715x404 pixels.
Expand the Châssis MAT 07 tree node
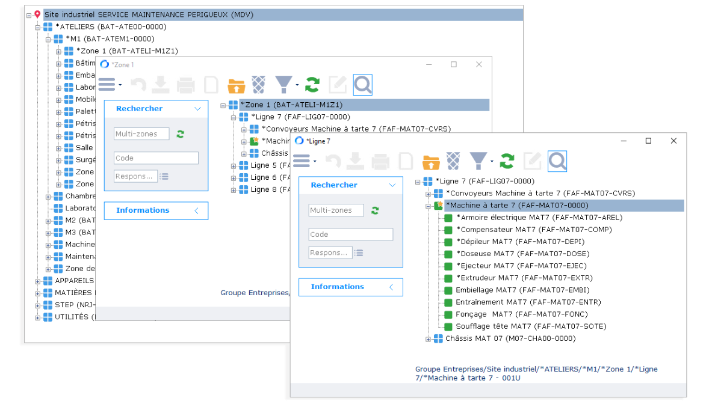point(427,340)
